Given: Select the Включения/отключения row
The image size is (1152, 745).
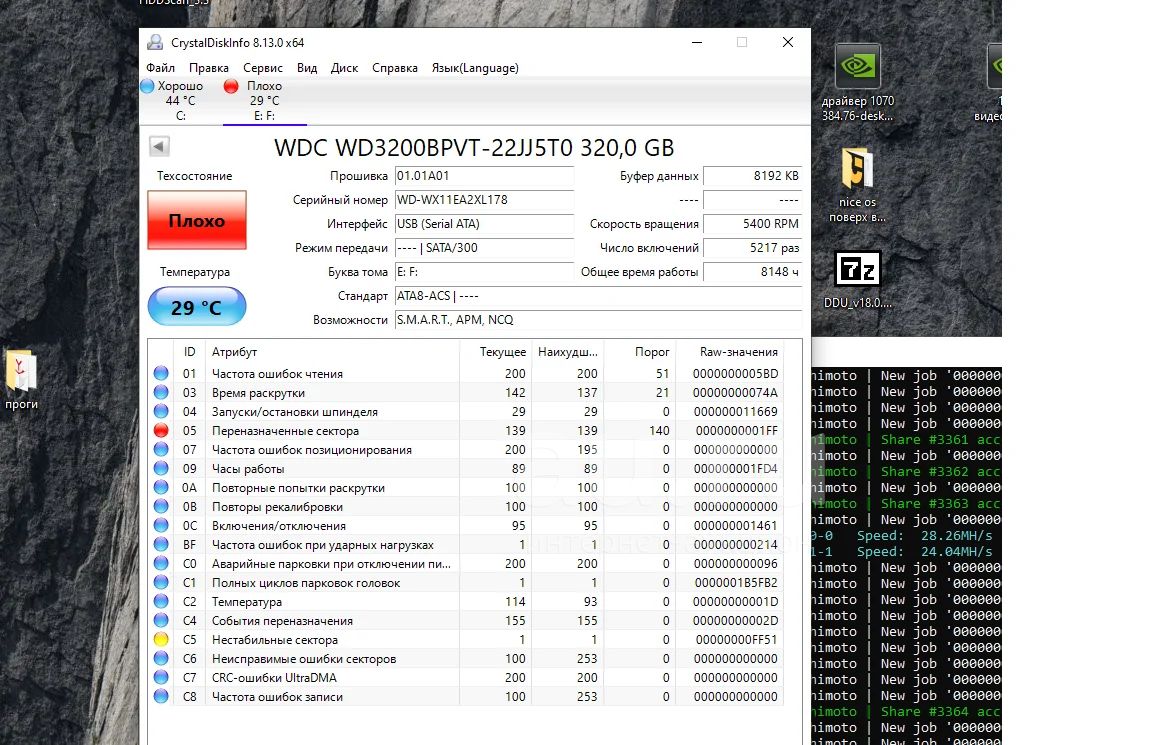Looking at the screenshot, I should [466, 525].
